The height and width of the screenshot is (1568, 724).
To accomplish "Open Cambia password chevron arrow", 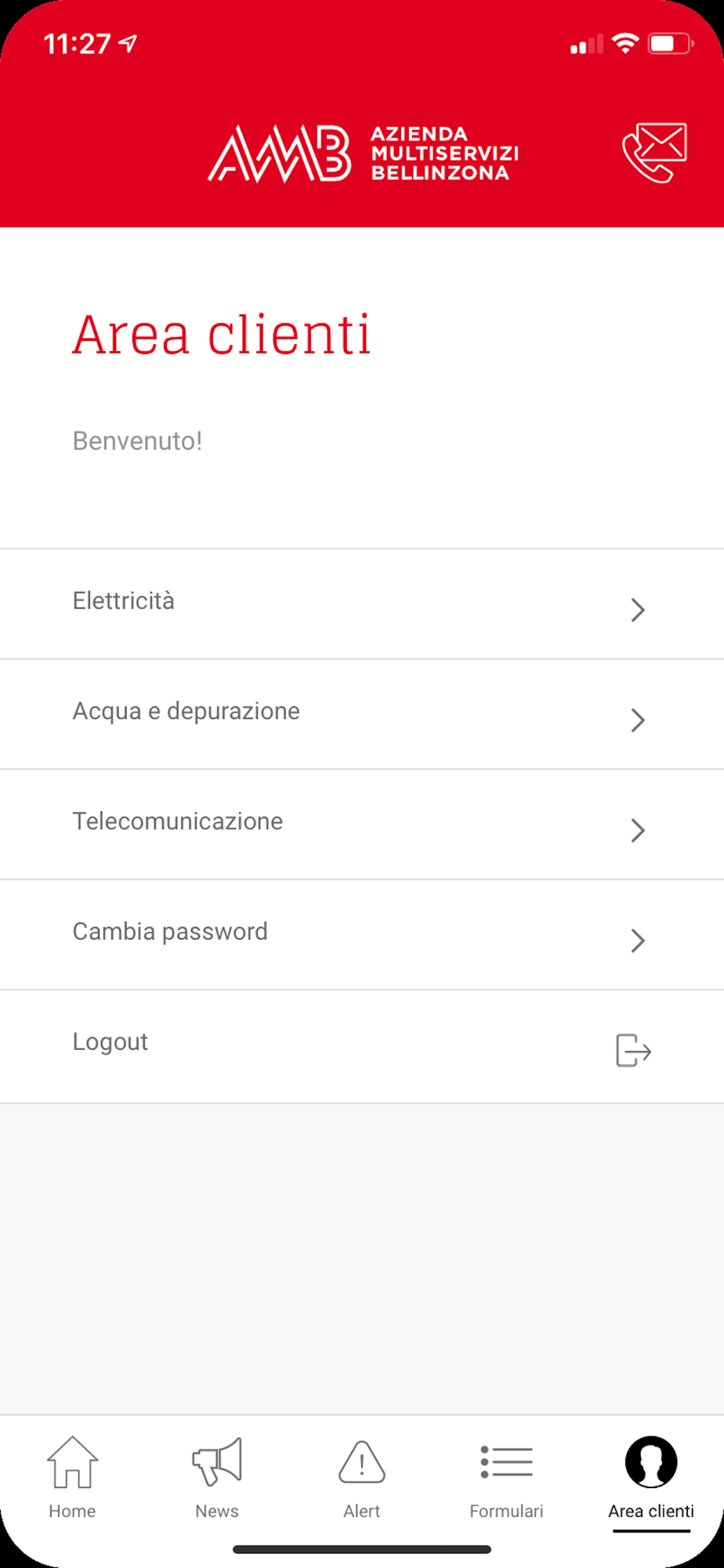I will pos(638,941).
